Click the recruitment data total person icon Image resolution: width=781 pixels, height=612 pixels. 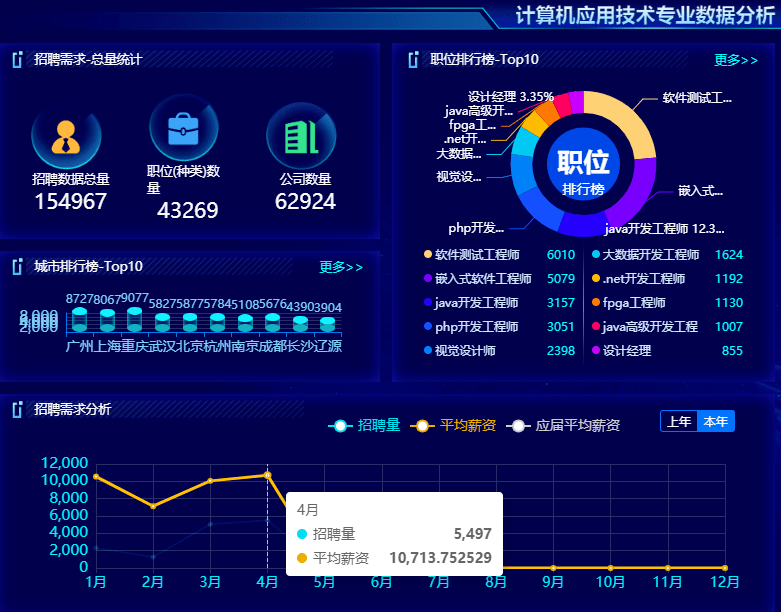[x=66, y=136]
